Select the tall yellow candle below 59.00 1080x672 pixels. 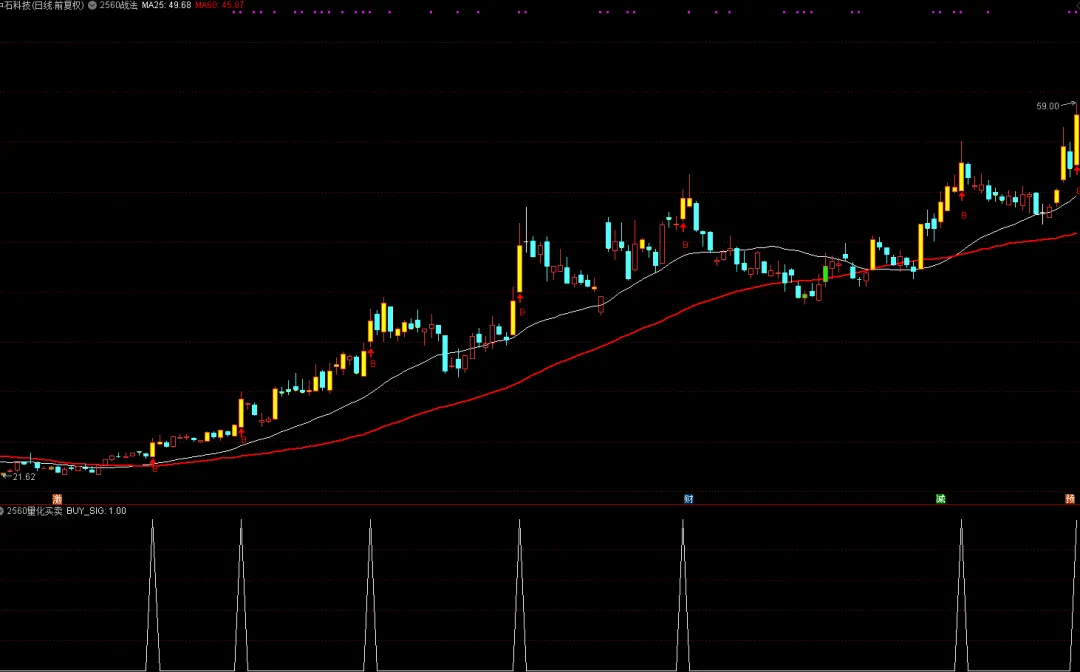(x=1077, y=140)
